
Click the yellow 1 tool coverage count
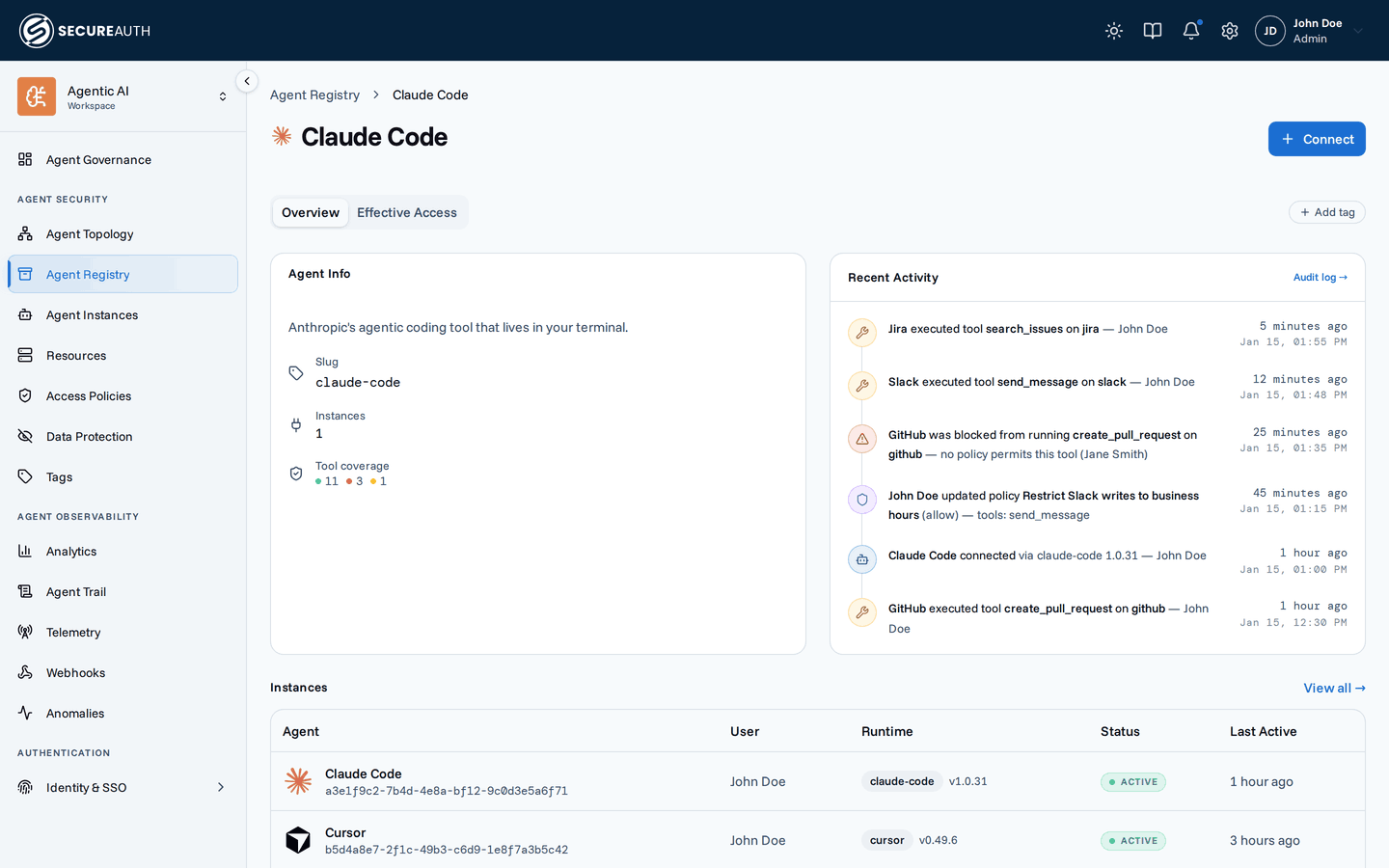(x=379, y=481)
